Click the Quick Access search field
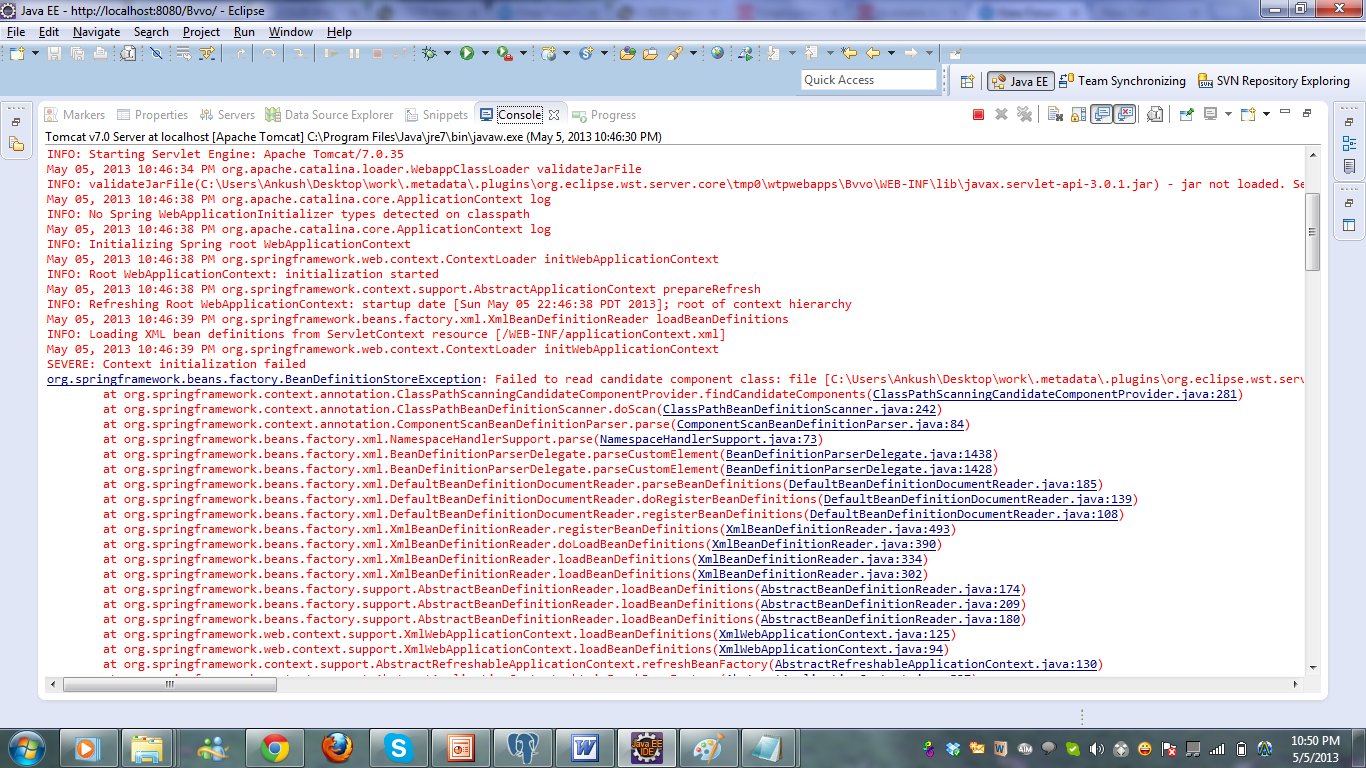Image resolution: width=1366 pixels, height=768 pixels. tap(868, 80)
